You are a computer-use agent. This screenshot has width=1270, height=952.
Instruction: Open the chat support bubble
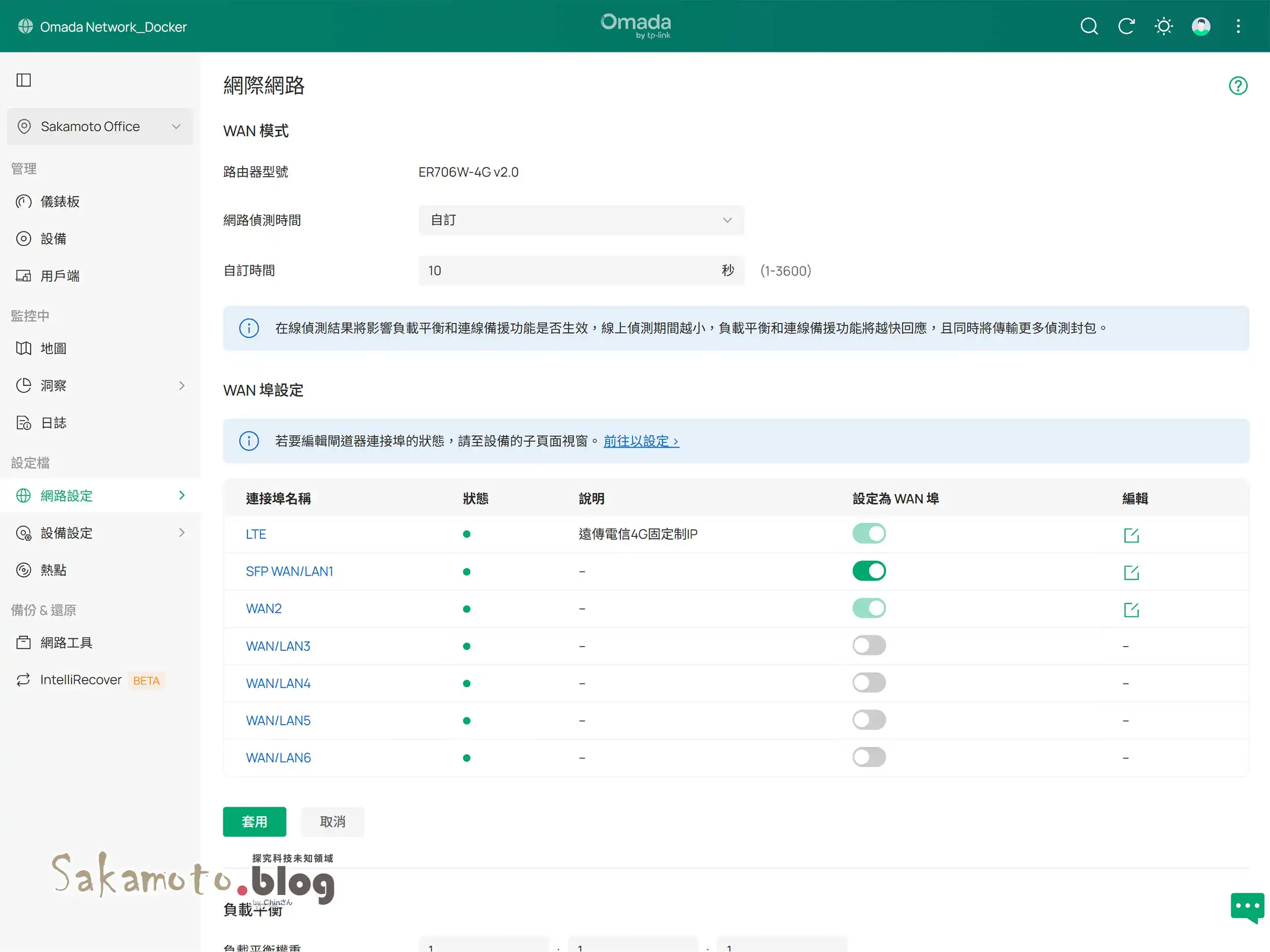click(1247, 907)
